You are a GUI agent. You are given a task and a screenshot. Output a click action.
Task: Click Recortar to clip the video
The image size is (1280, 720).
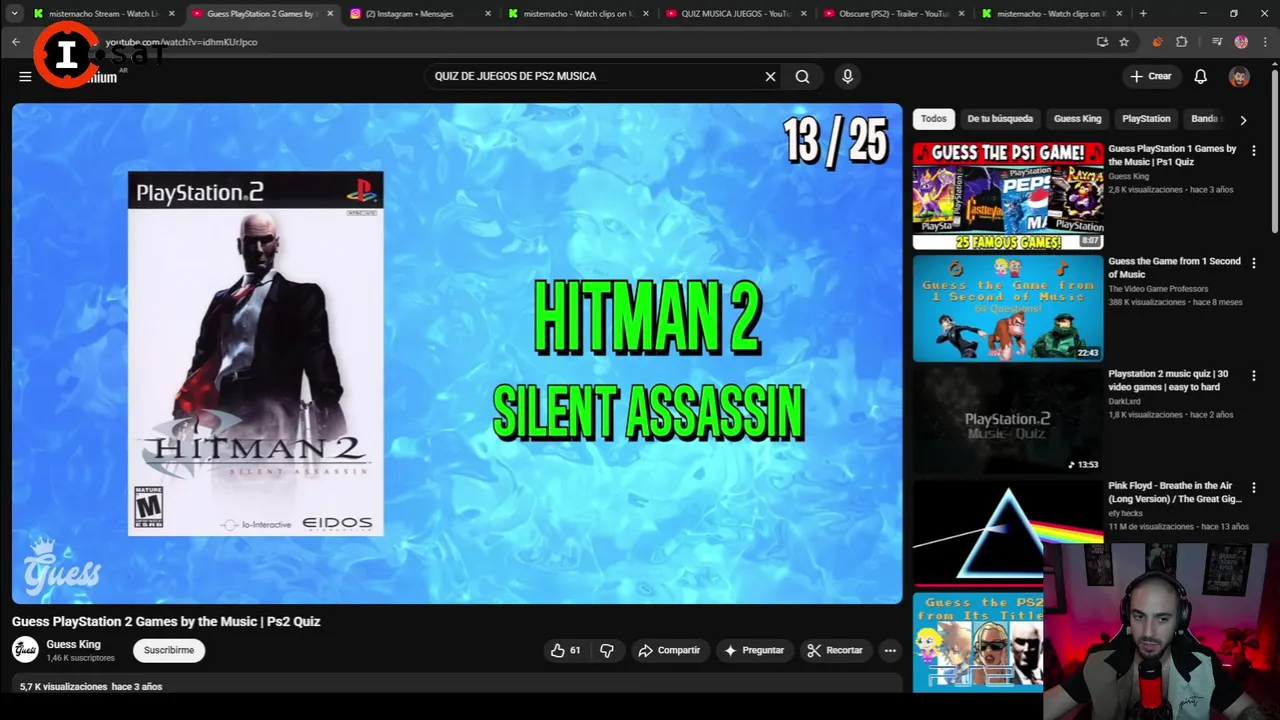click(x=835, y=650)
